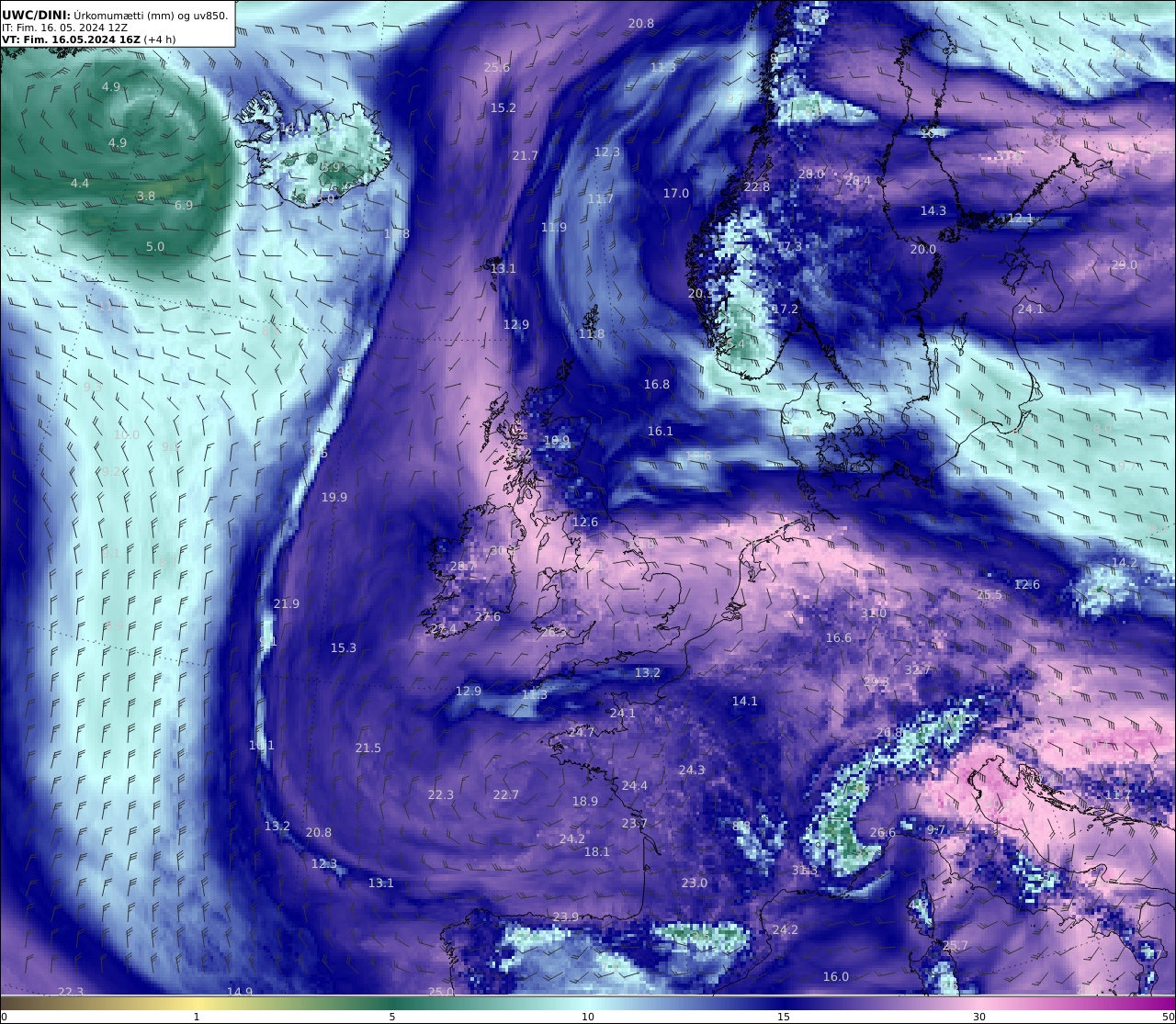The height and width of the screenshot is (1024, 1176).
Task: Click the 24.3 value over France
Action: pyautogui.click(x=692, y=771)
